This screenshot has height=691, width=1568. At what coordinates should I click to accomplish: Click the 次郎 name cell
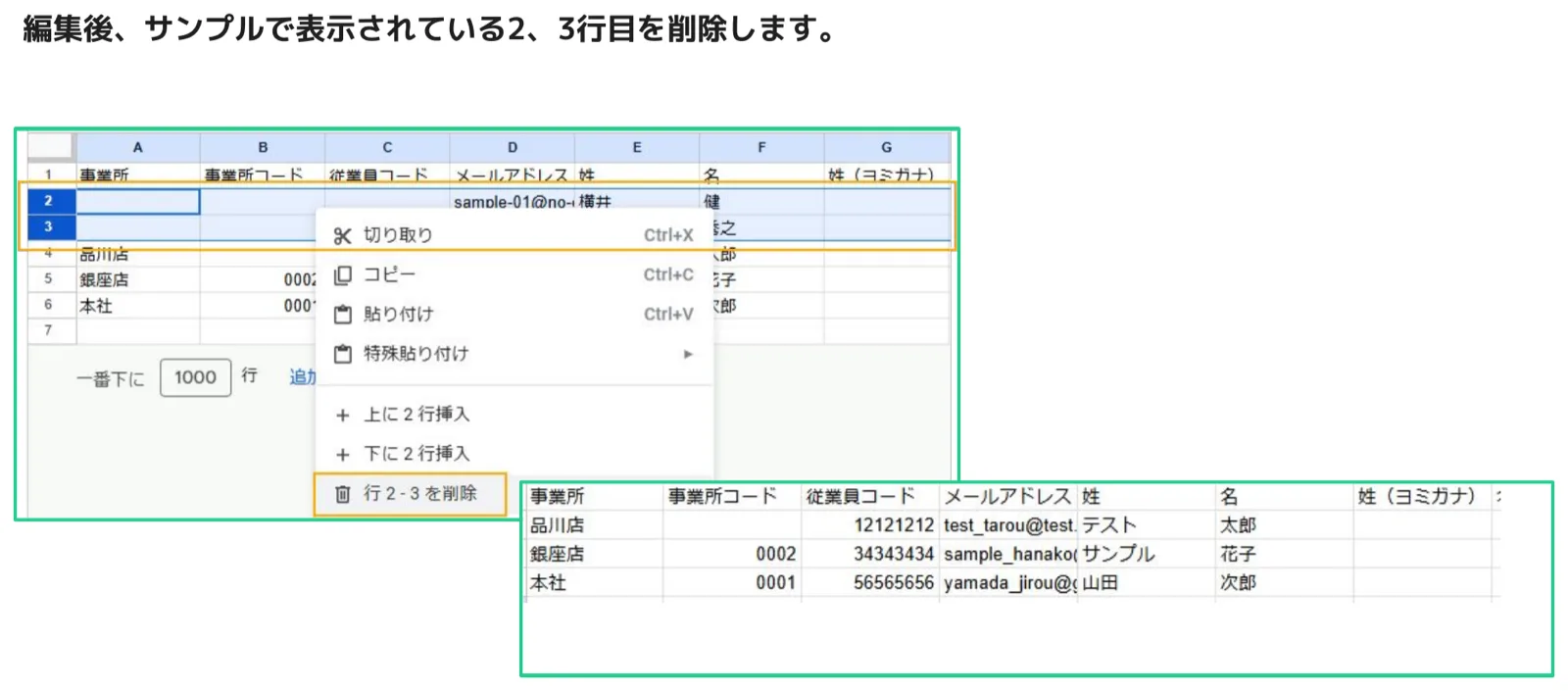(x=1285, y=582)
